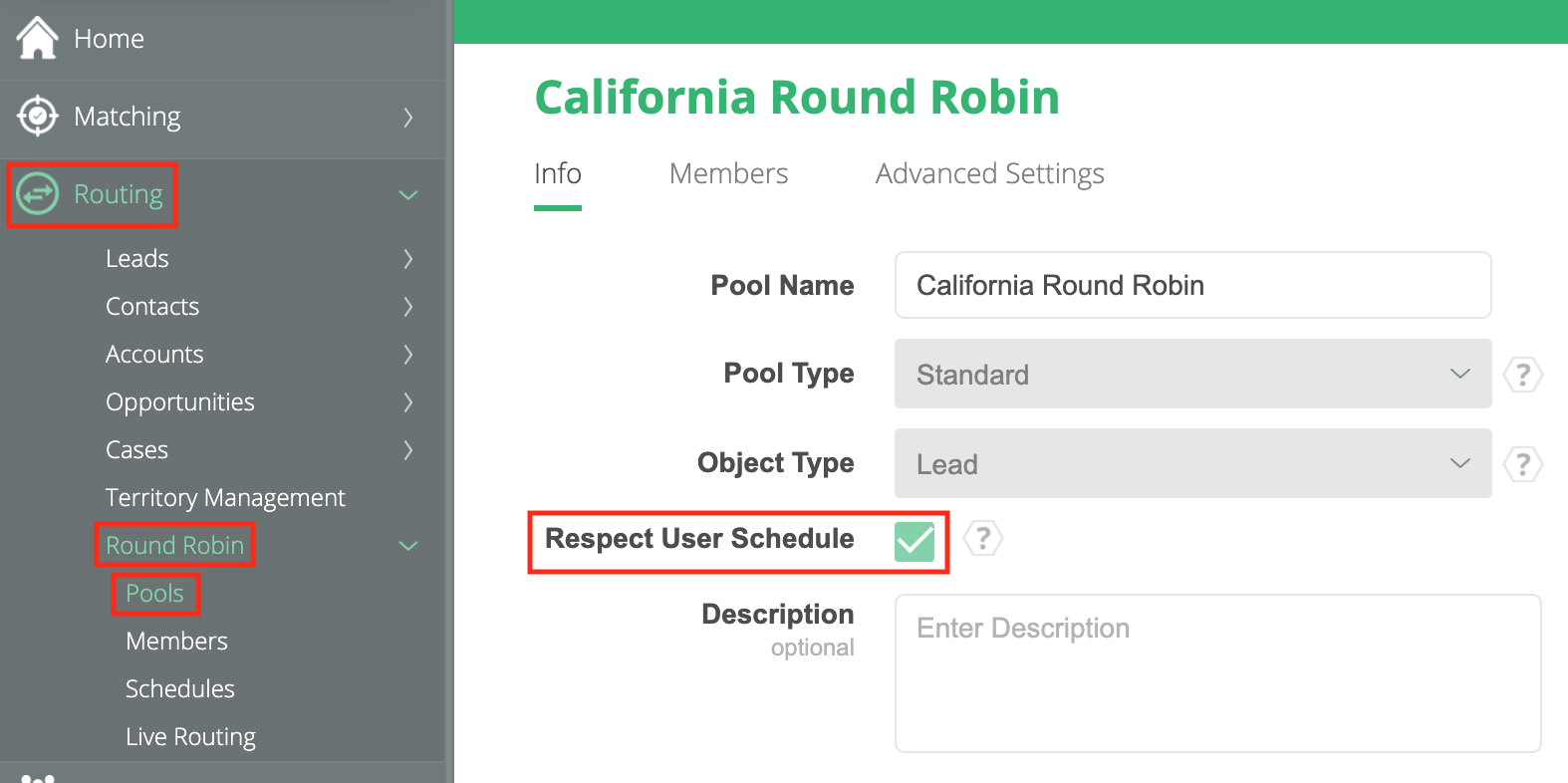Select the Info tab
This screenshot has width=1568, height=783.
click(557, 174)
